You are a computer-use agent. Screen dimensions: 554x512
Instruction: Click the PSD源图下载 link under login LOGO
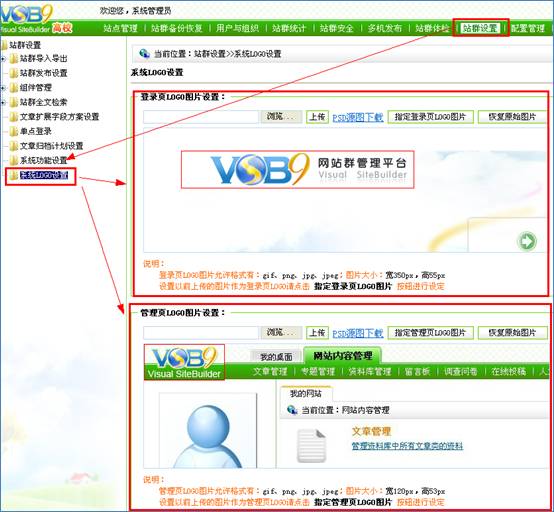(x=358, y=117)
